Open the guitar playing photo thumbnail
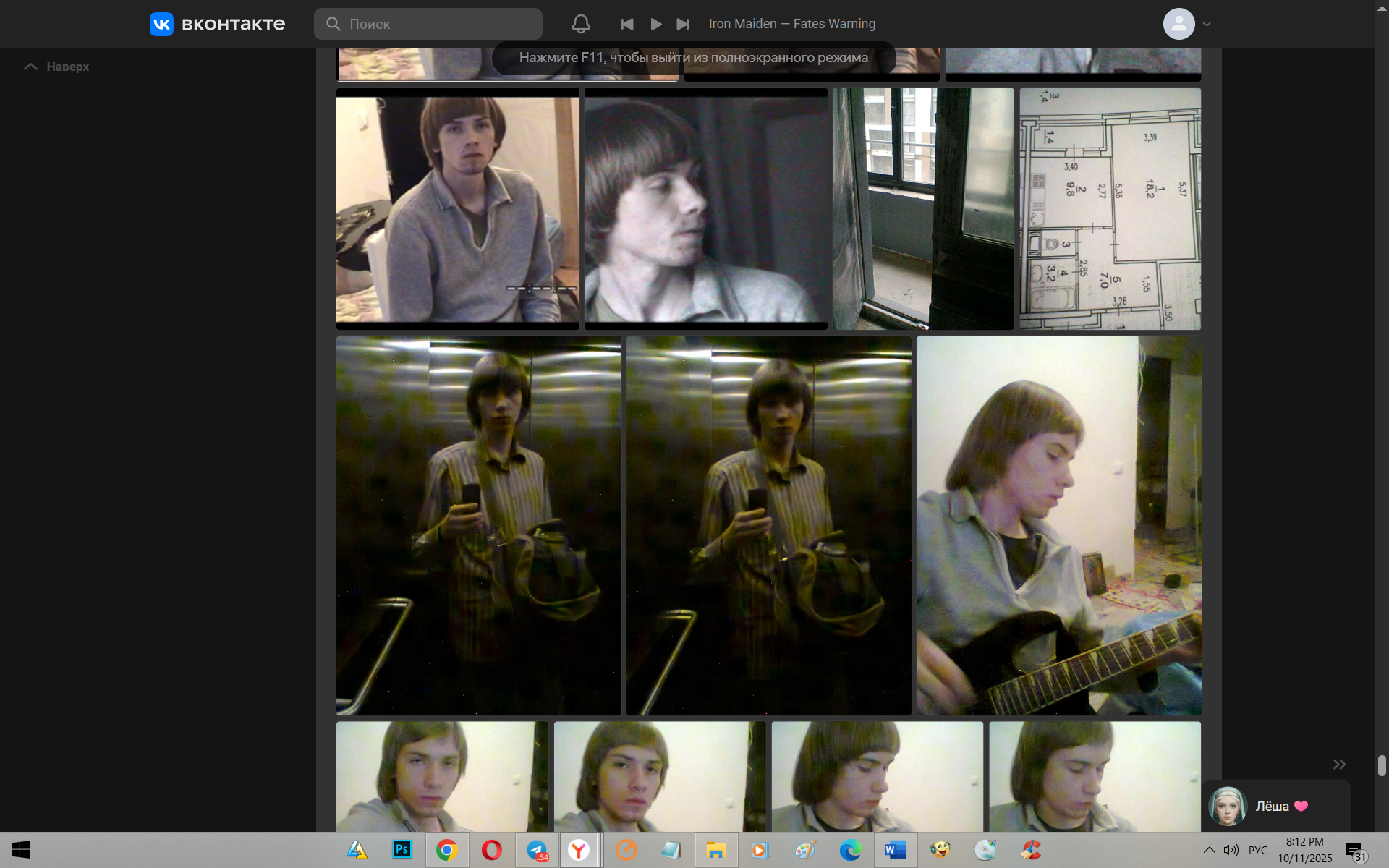1389x868 pixels. click(1058, 525)
